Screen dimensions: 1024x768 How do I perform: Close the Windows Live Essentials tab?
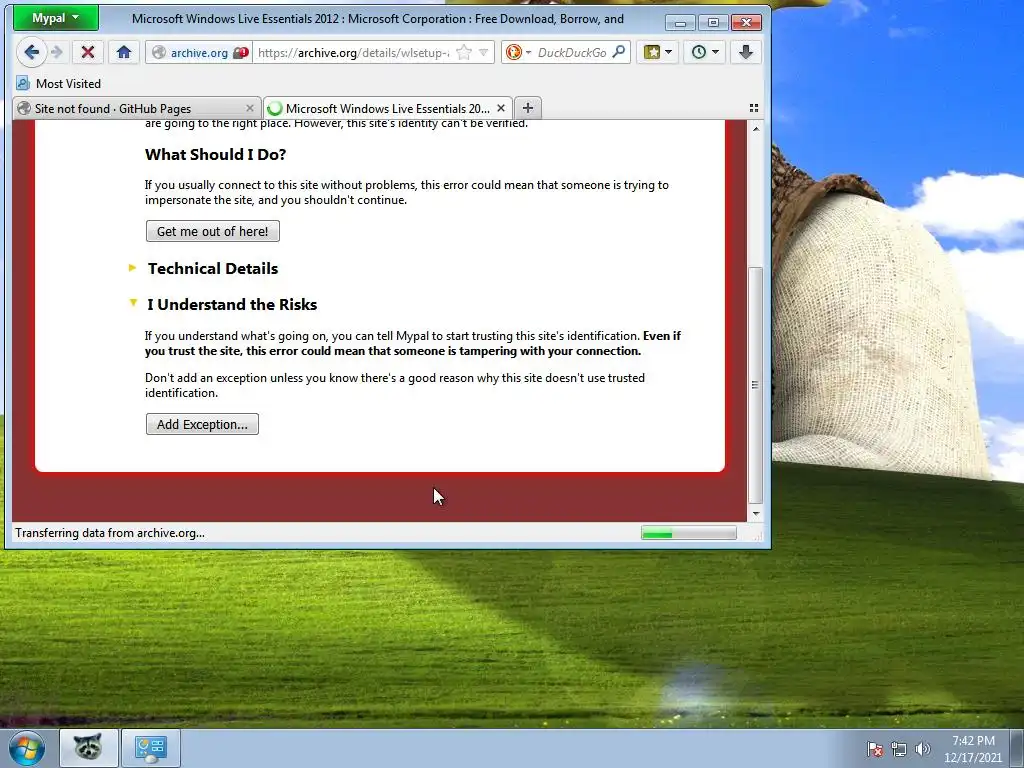pyautogui.click(x=501, y=108)
